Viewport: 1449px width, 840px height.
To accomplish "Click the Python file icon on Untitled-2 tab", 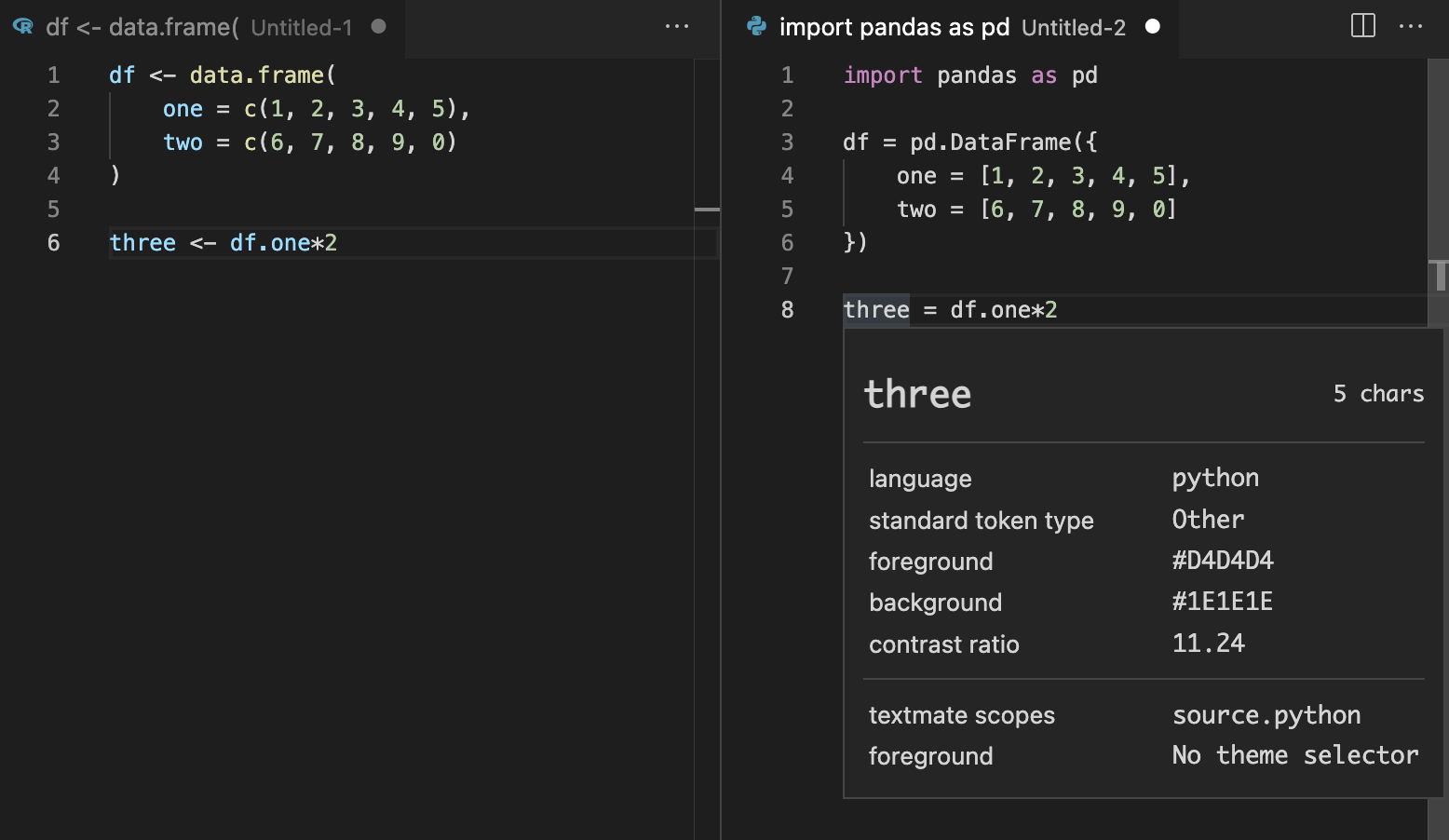I will point(756,26).
